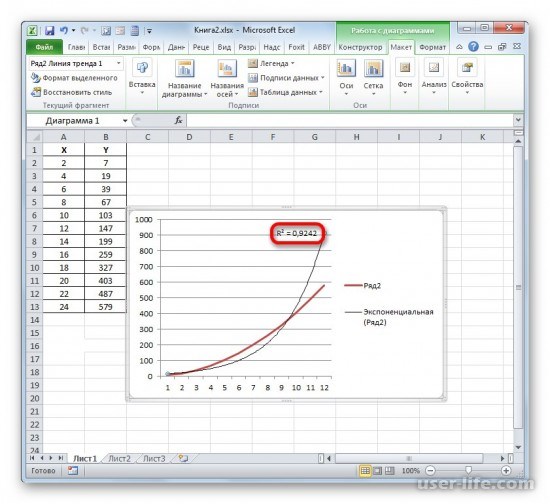This screenshot has width=550, height=504.
Task: Open the Insert (Вставка) shapes icon
Action: (x=142, y=68)
